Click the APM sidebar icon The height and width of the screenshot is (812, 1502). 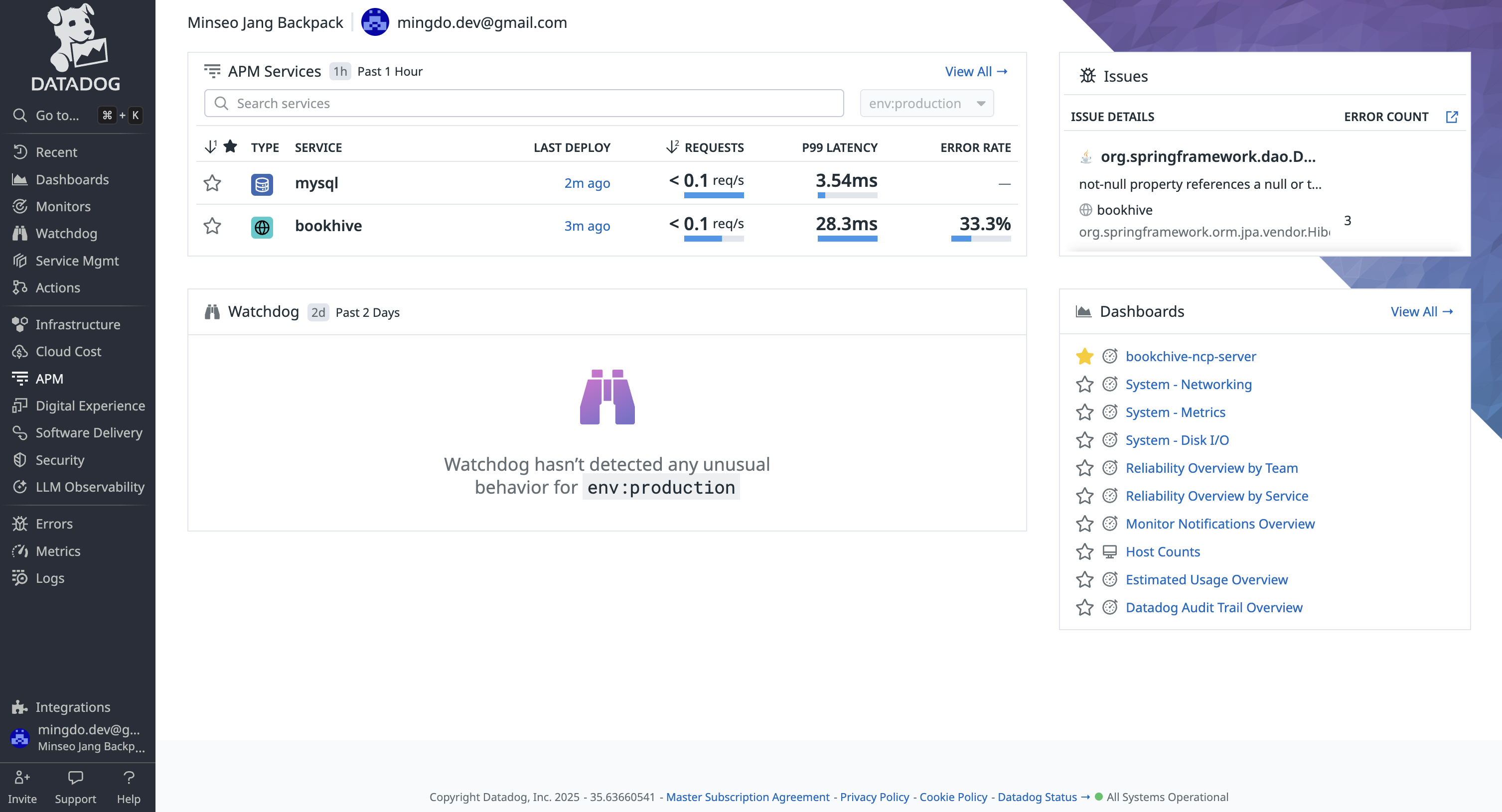coord(20,378)
